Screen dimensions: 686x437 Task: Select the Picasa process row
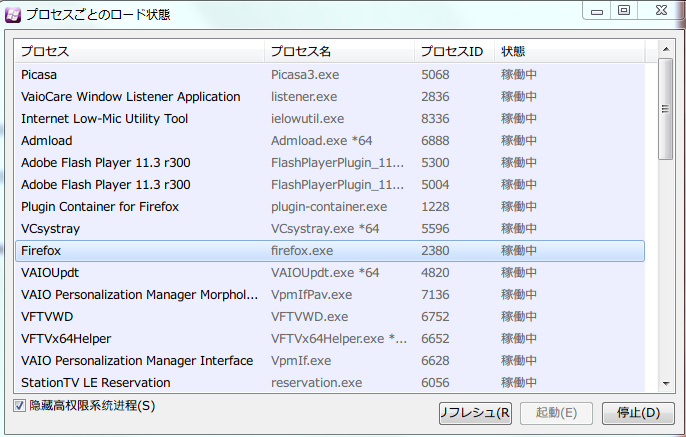330,75
